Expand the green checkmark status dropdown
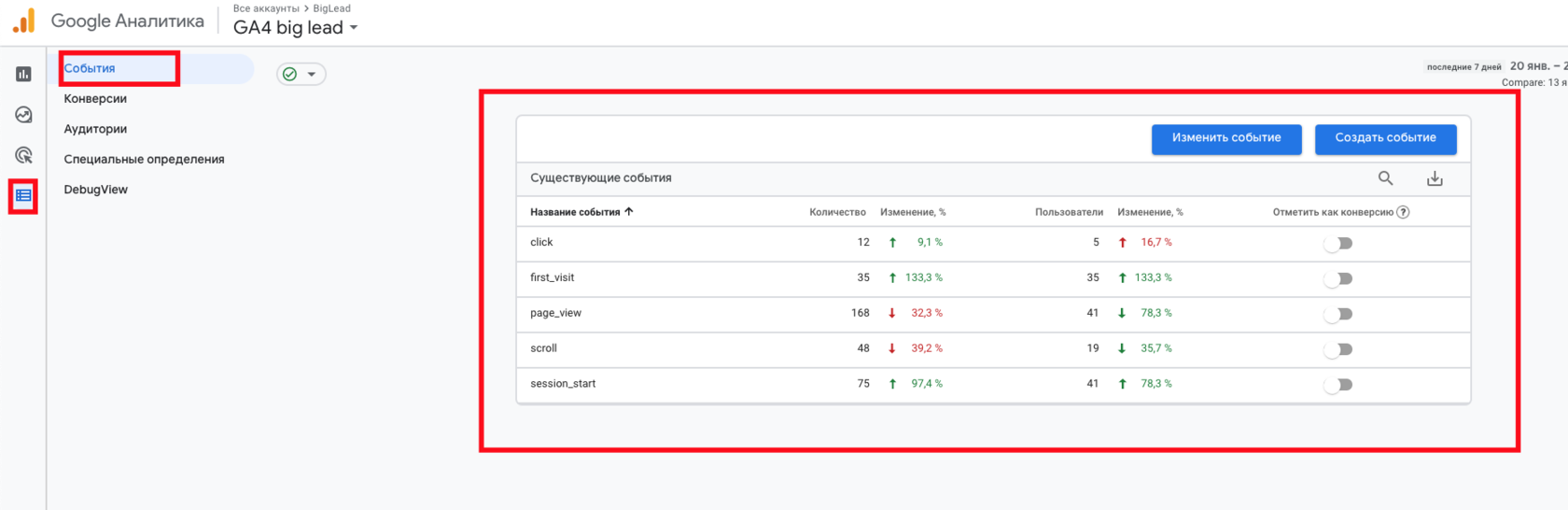1568x510 pixels. [301, 74]
